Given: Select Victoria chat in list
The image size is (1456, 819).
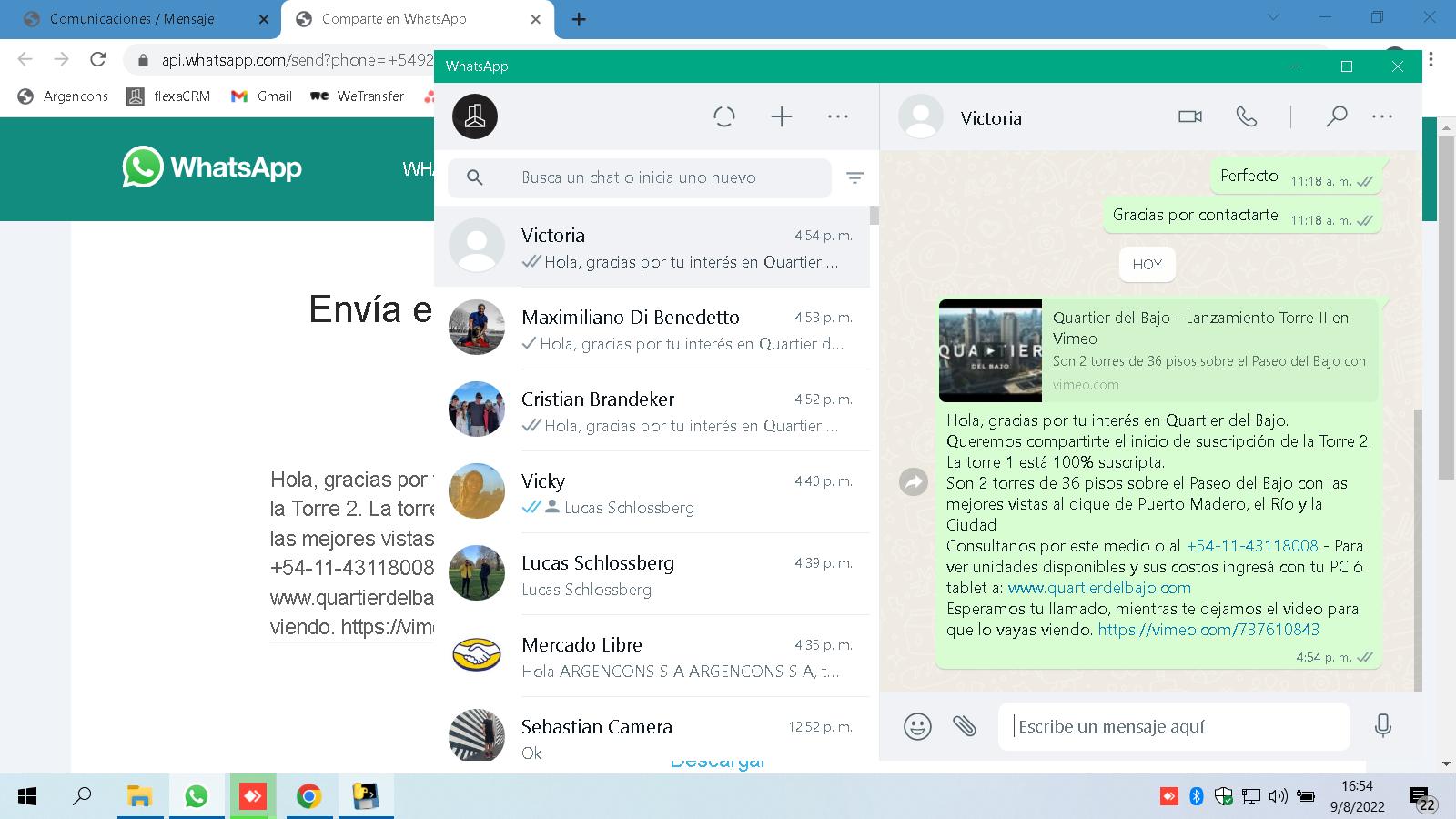Looking at the screenshot, I should pyautogui.click(x=652, y=247).
